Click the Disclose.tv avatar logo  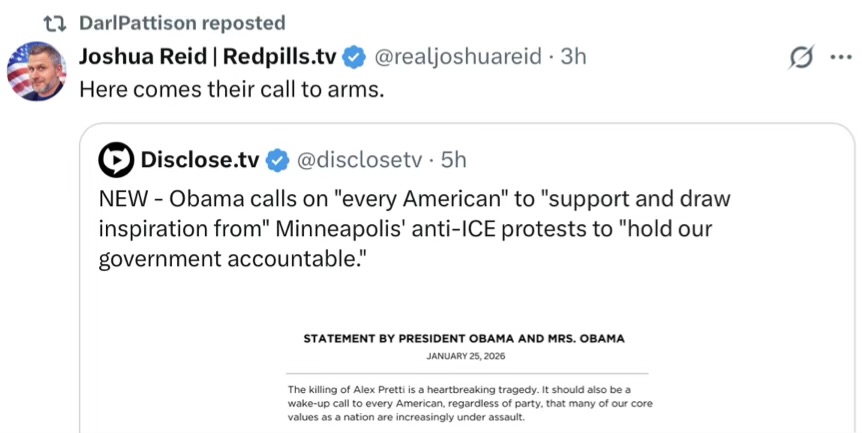[116, 159]
